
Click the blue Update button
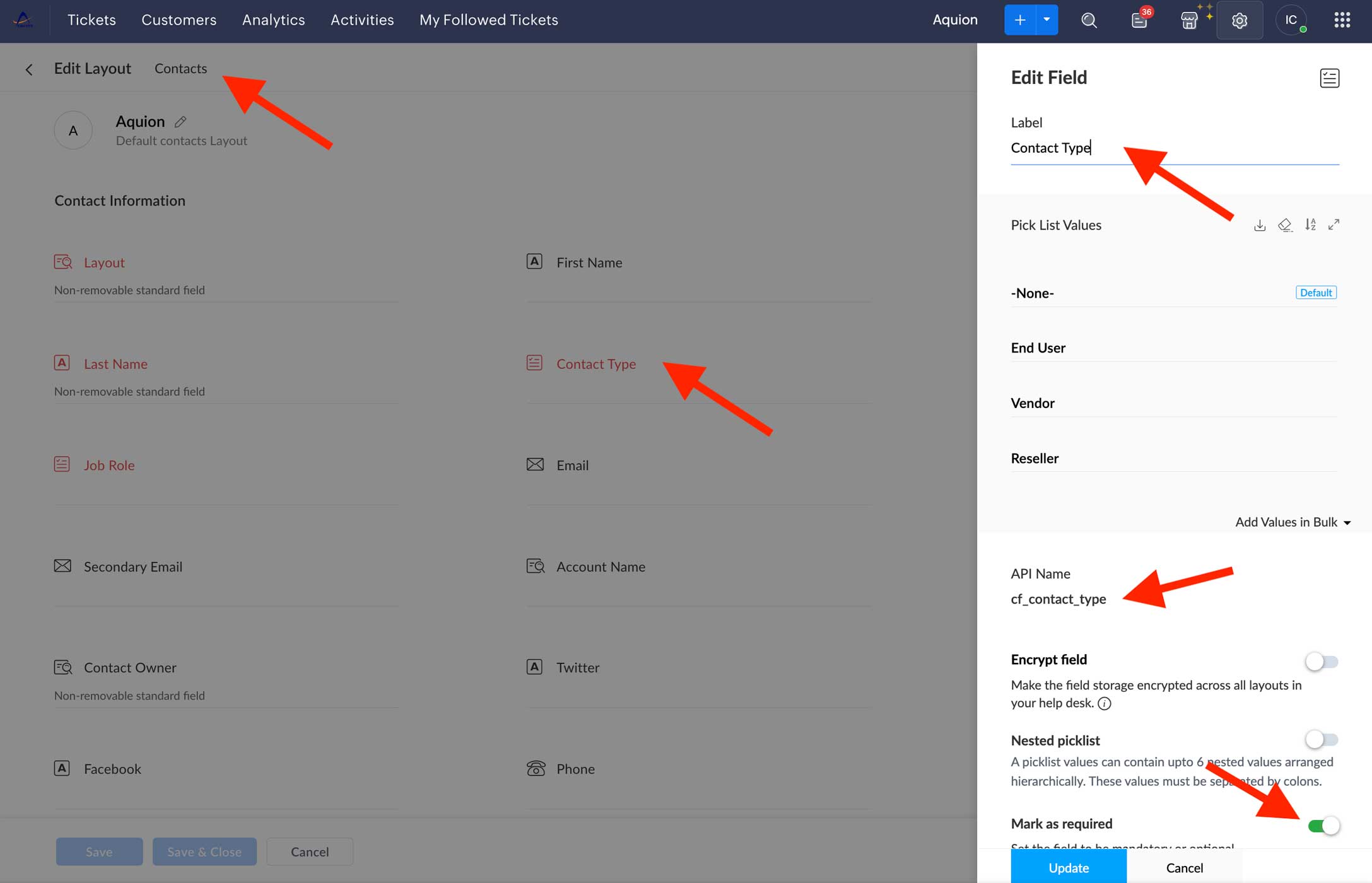[x=1068, y=867]
